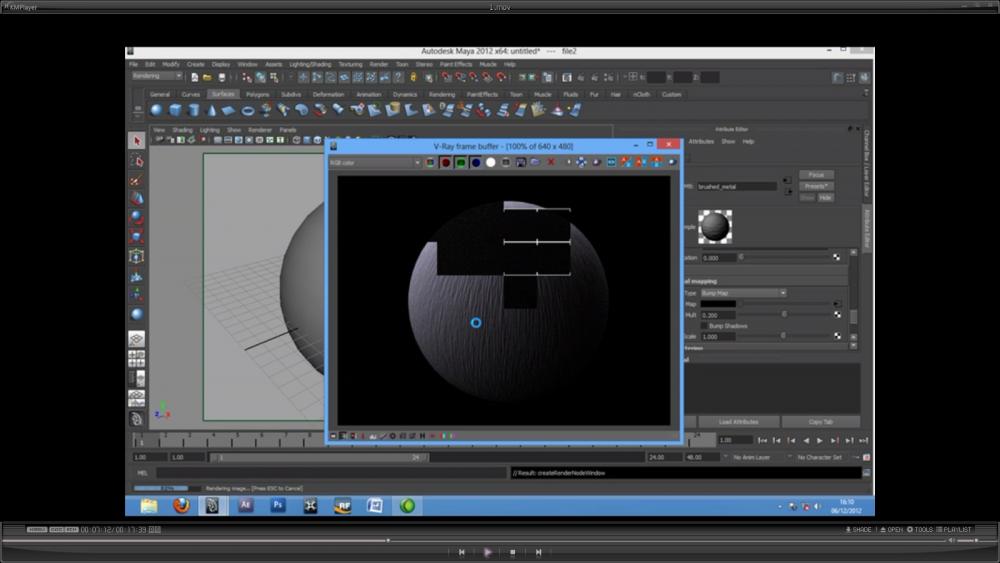This screenshot has height=563, width=1000.
Task: Switch to the Dynamics shelf tab
Action: 405,94
